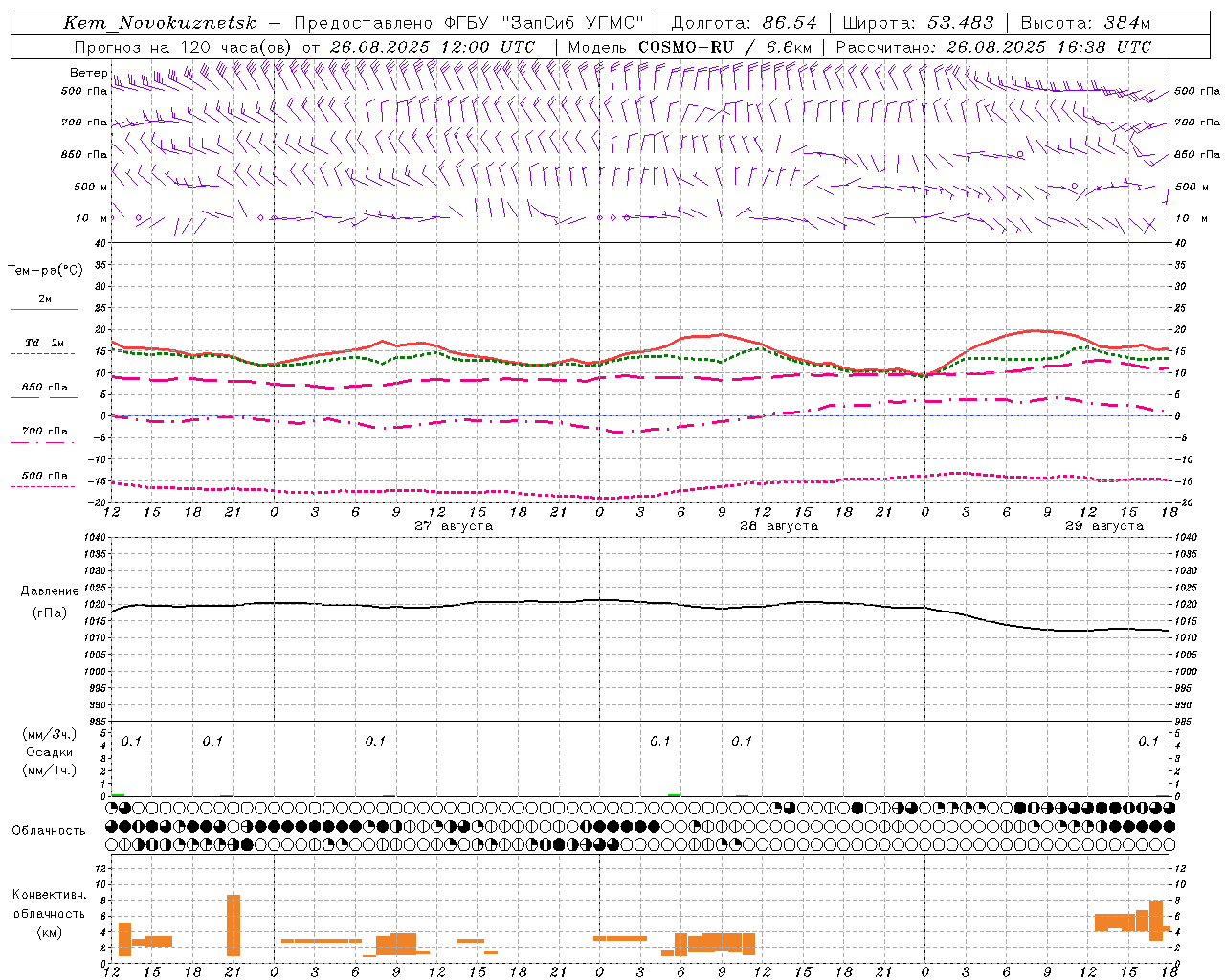Click the '(мм/3ч.)' precipitation unit label

(x=50, y=734)
